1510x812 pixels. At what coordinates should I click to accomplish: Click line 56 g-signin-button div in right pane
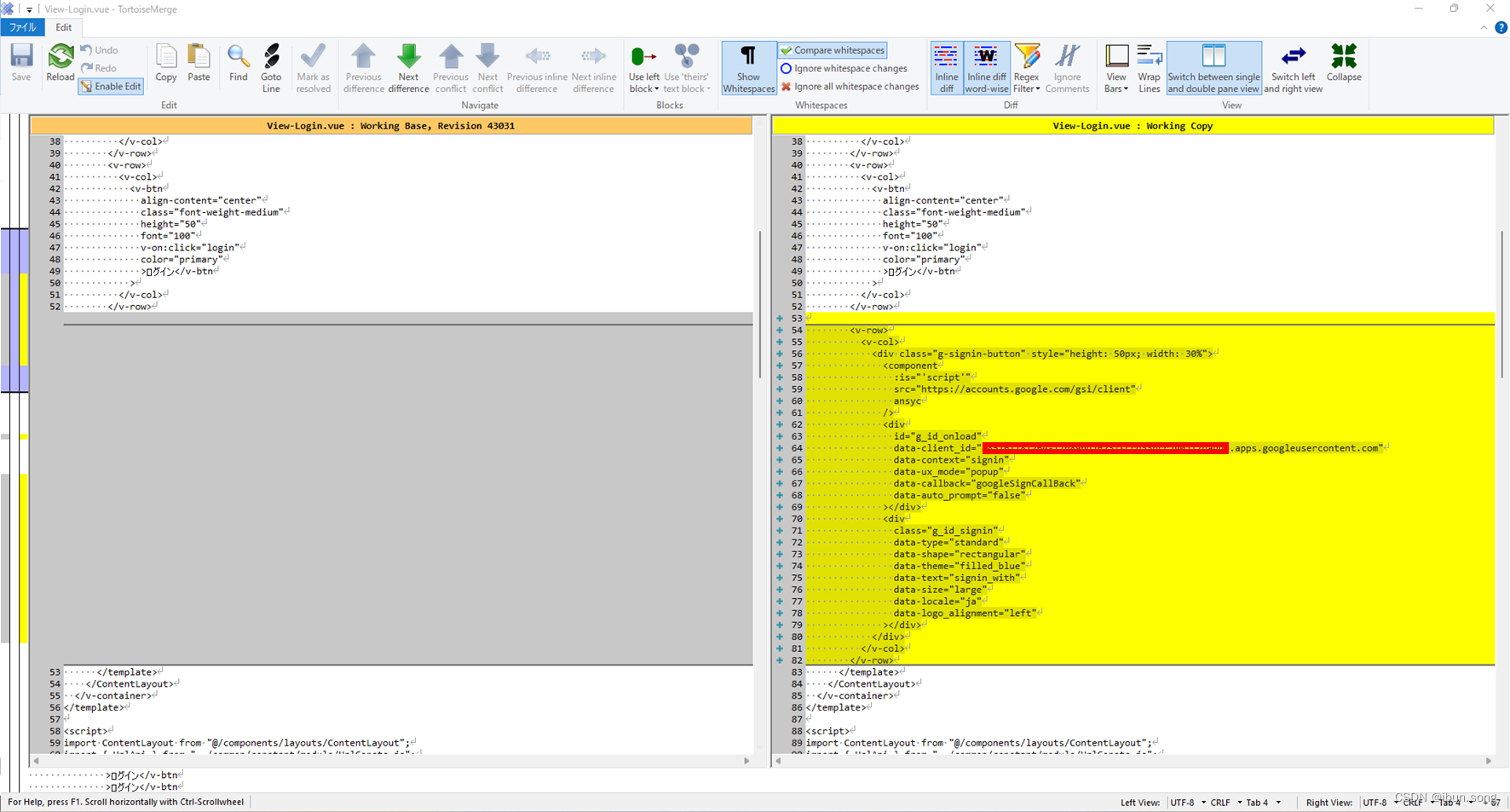tap(1042, 354)
